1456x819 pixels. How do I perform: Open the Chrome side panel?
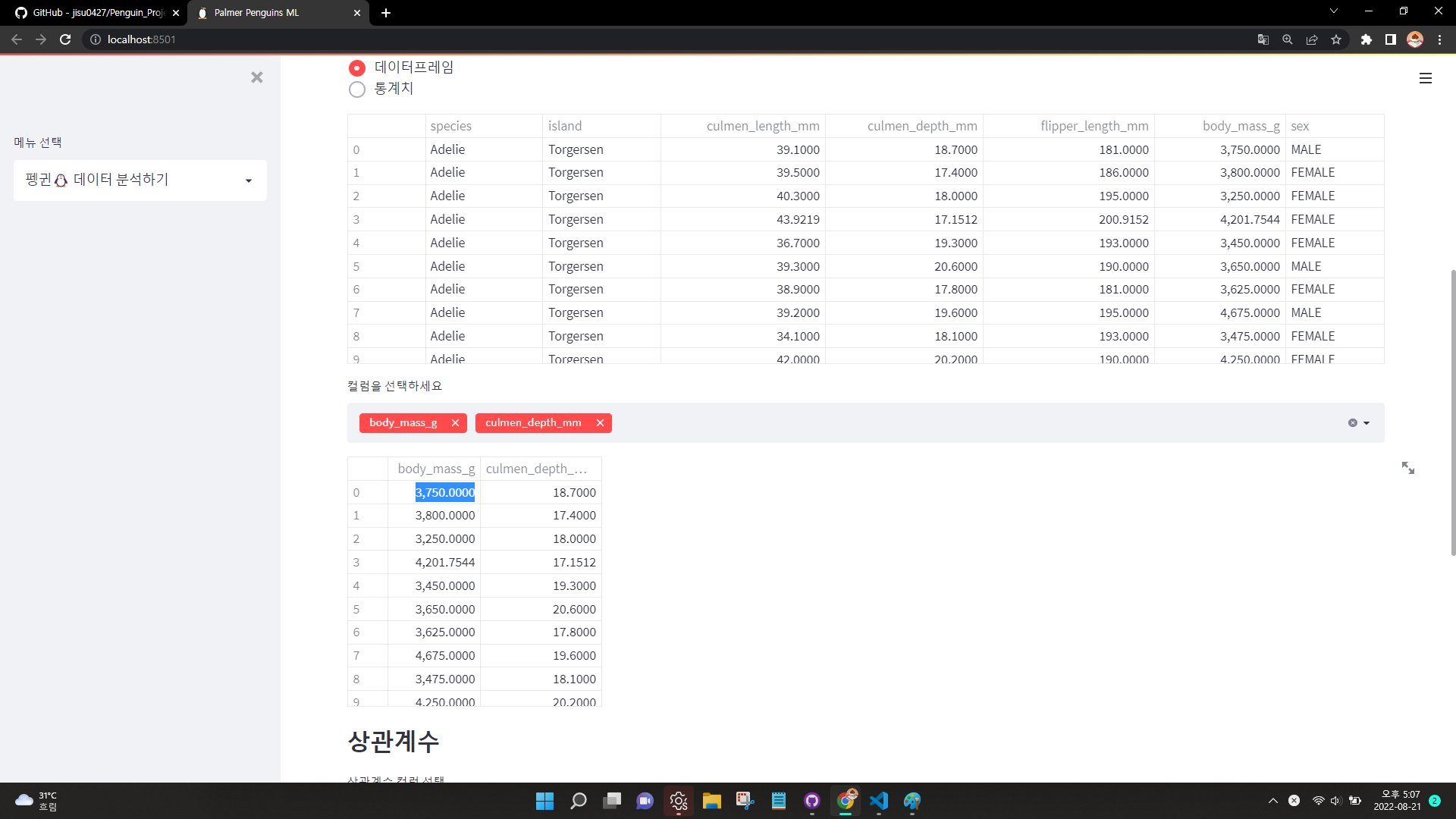click(x=1391, y=39)
